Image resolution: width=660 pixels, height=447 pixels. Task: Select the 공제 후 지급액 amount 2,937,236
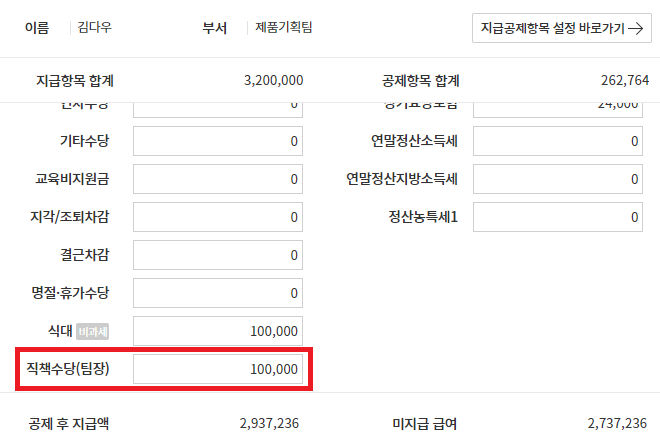(270, 424)
